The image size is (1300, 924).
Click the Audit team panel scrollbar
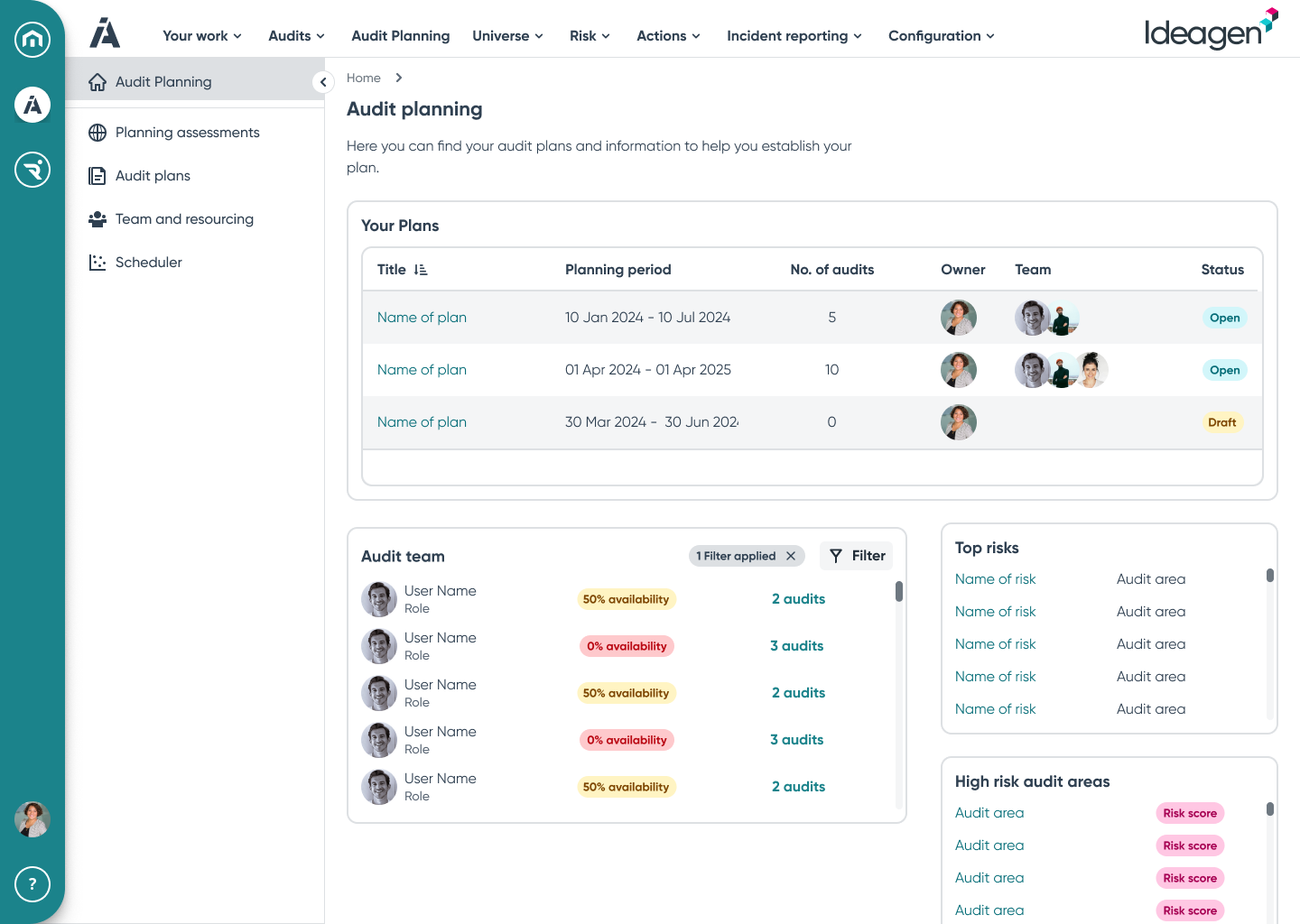[899, 592]
